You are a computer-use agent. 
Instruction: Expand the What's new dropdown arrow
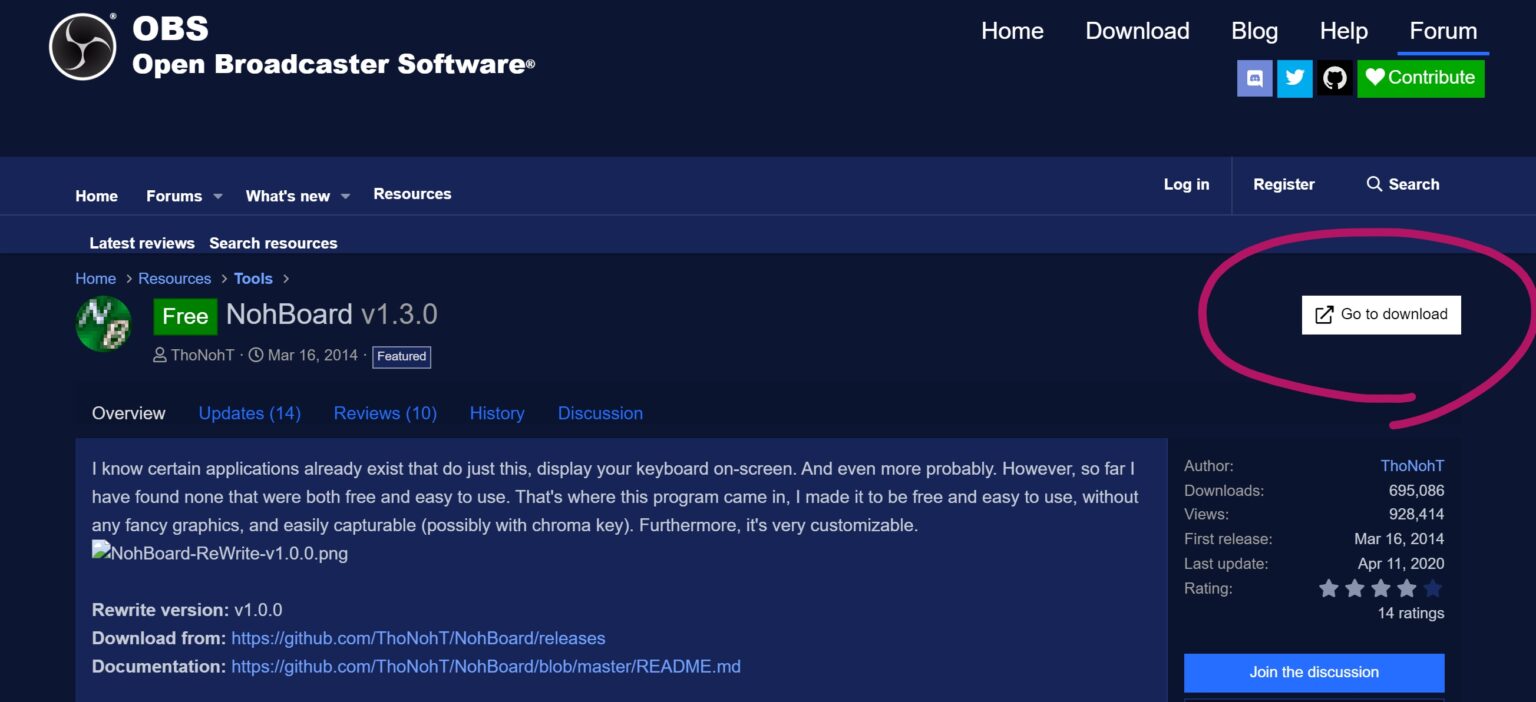point(345,197)
